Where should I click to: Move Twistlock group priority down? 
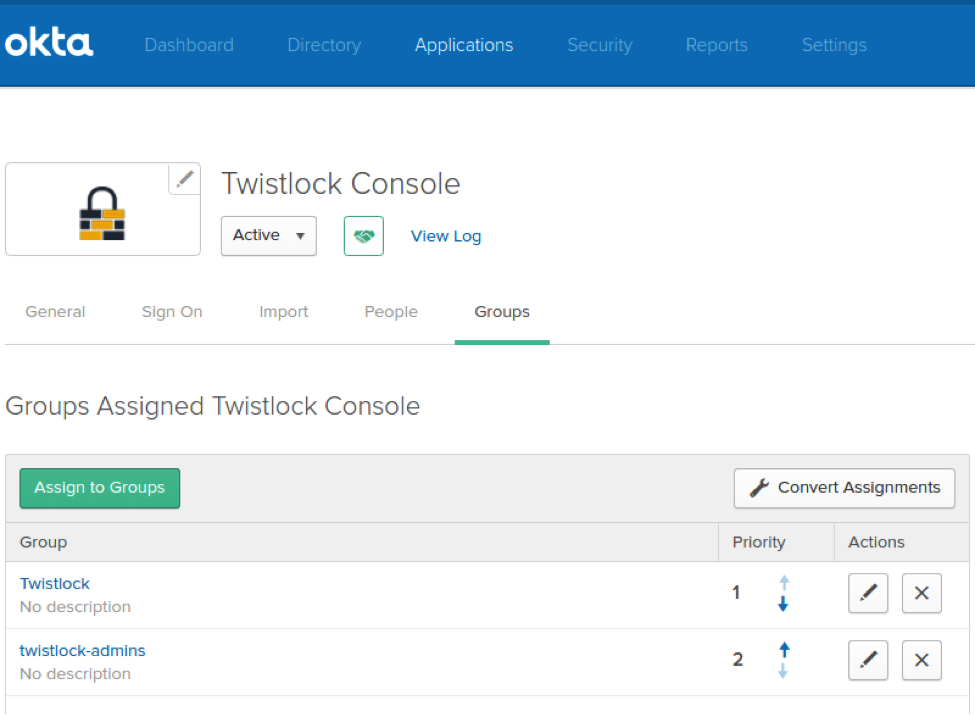tap(783, 603)
